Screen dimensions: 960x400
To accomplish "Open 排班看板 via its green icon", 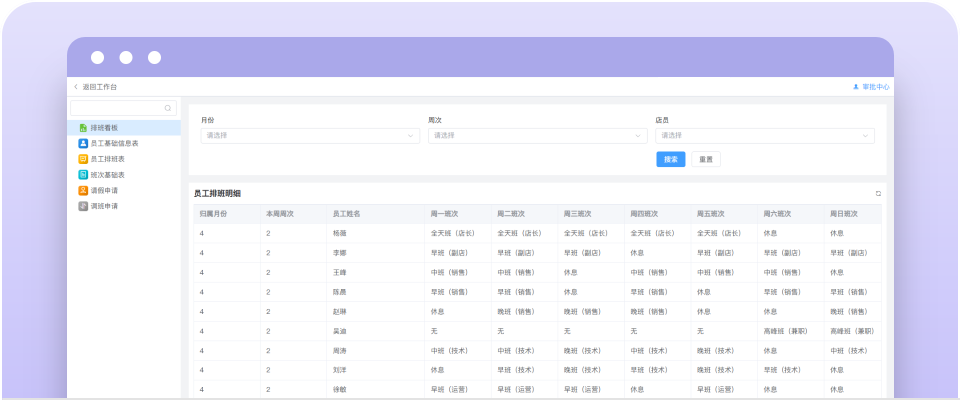I will click(83, 128).
